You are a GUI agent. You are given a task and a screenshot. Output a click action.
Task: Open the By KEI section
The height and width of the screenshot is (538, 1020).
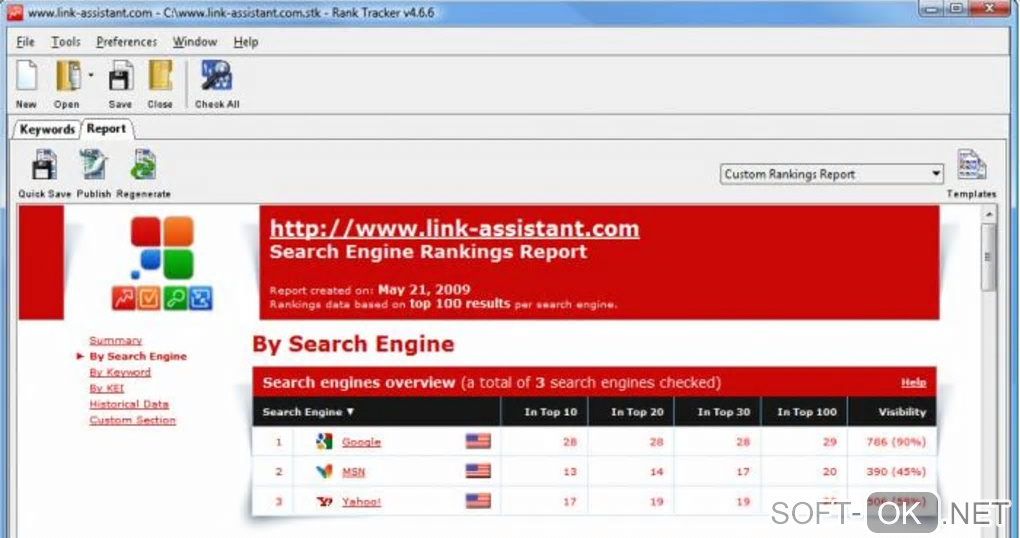point(107,388)
